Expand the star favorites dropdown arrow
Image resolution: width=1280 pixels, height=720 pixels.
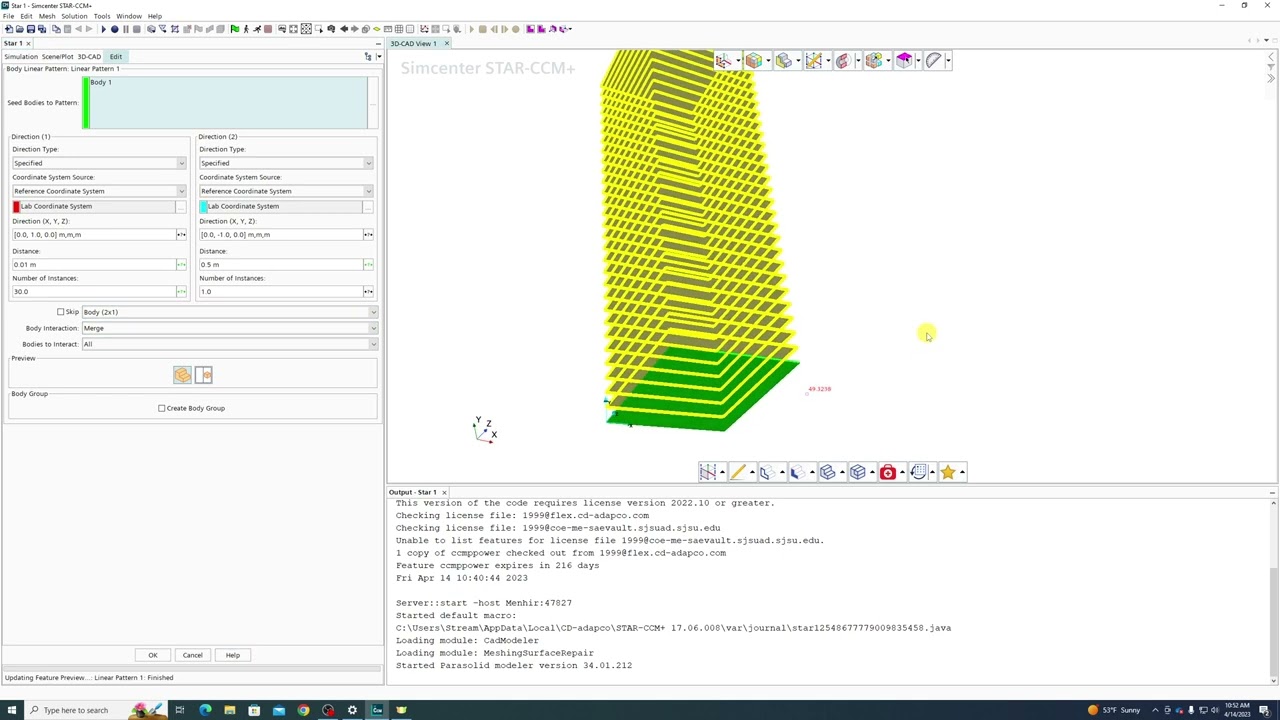point(962,472)
